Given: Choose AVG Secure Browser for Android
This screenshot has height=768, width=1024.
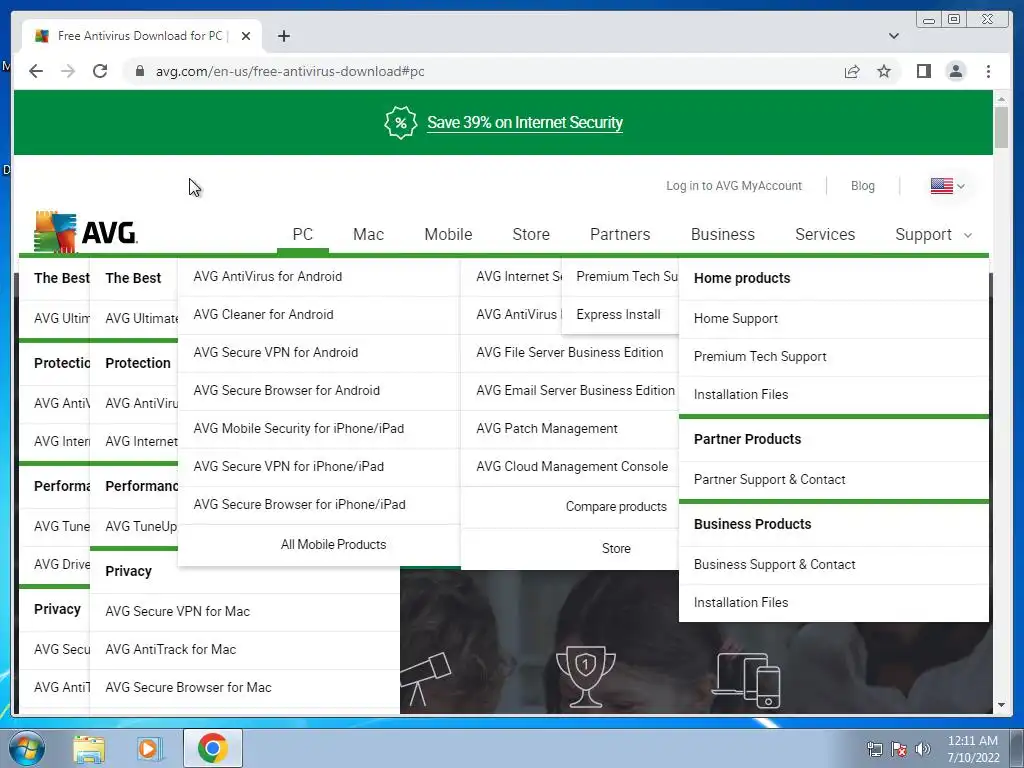Looking at the screenshot, I should point(286,391).
